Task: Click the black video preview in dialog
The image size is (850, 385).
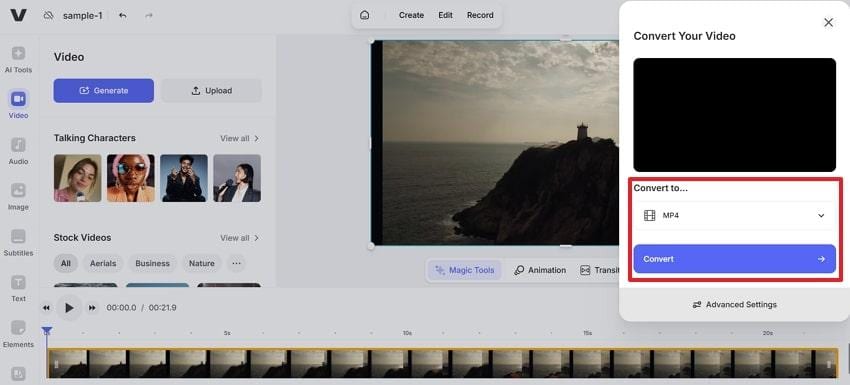Action: 735,115
